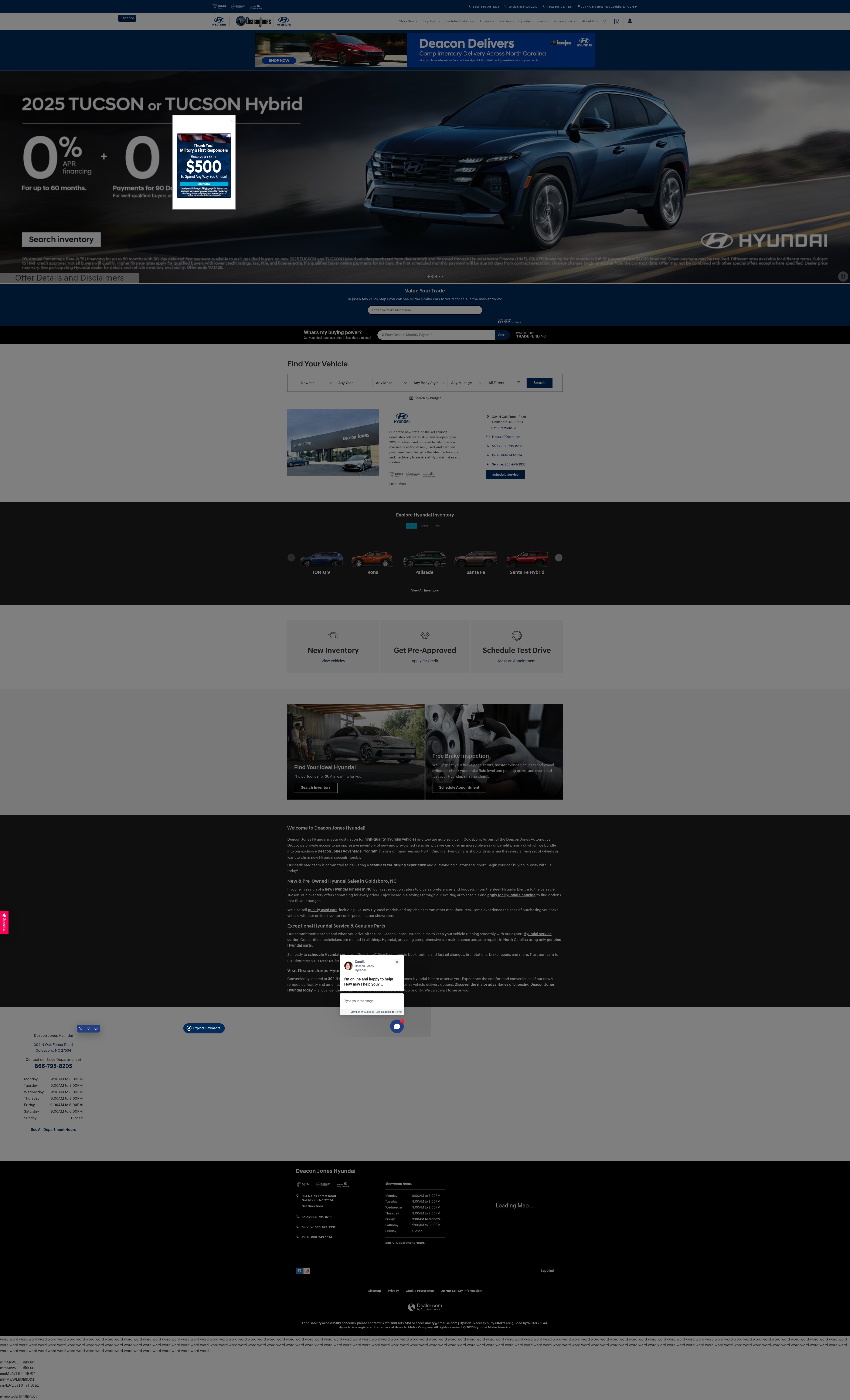Screen dimensions: 850x1400
Task: Click the Get Pre-Approved handshake icon
Action: pos(425,636)
